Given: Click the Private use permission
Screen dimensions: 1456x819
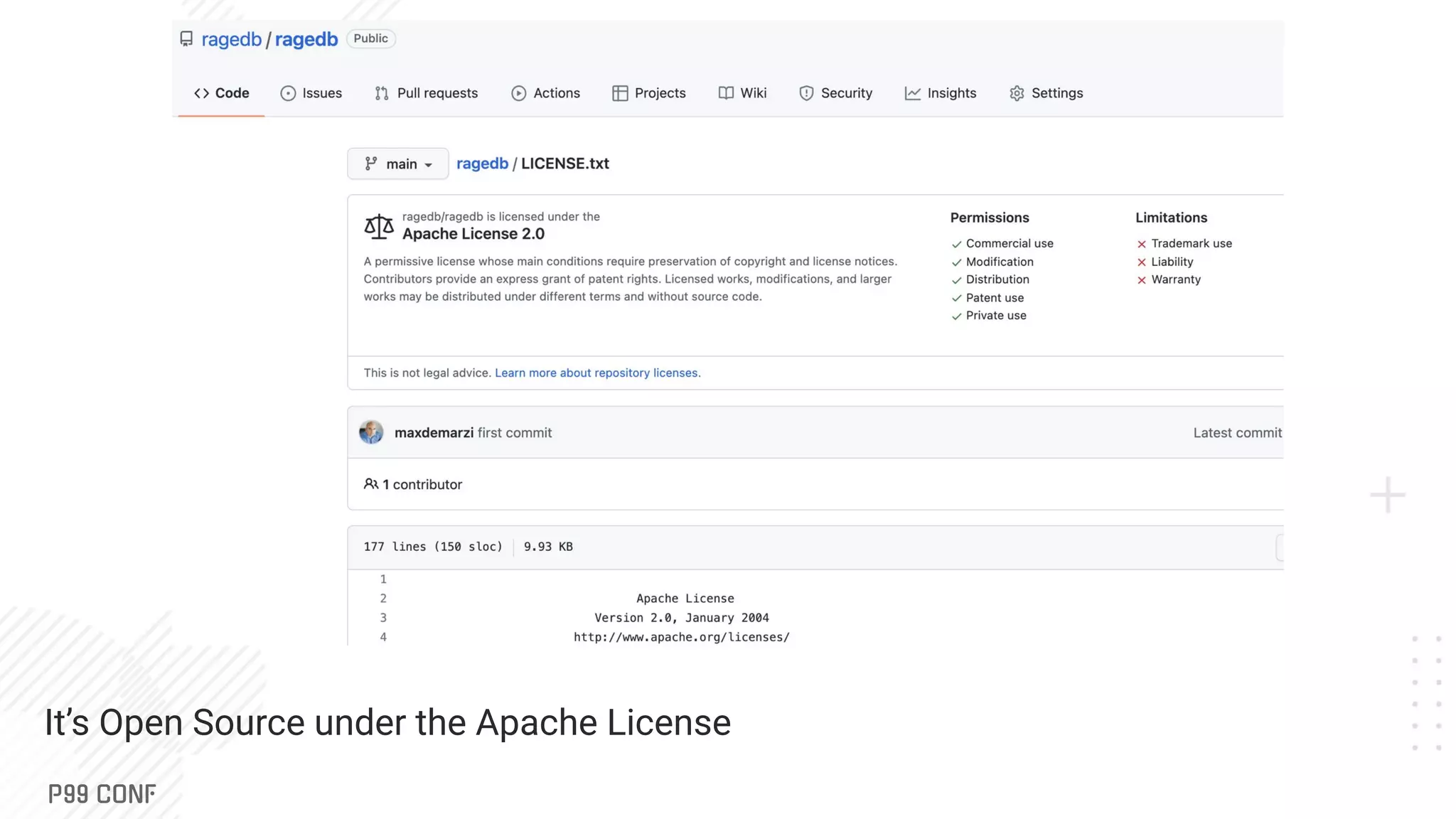Looking at the screenshot, I should (996, 316).
